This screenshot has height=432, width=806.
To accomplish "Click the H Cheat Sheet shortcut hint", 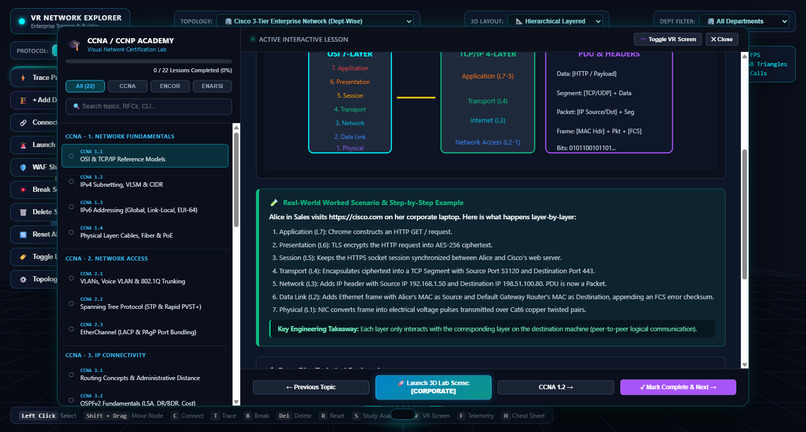I will point(524,416).
